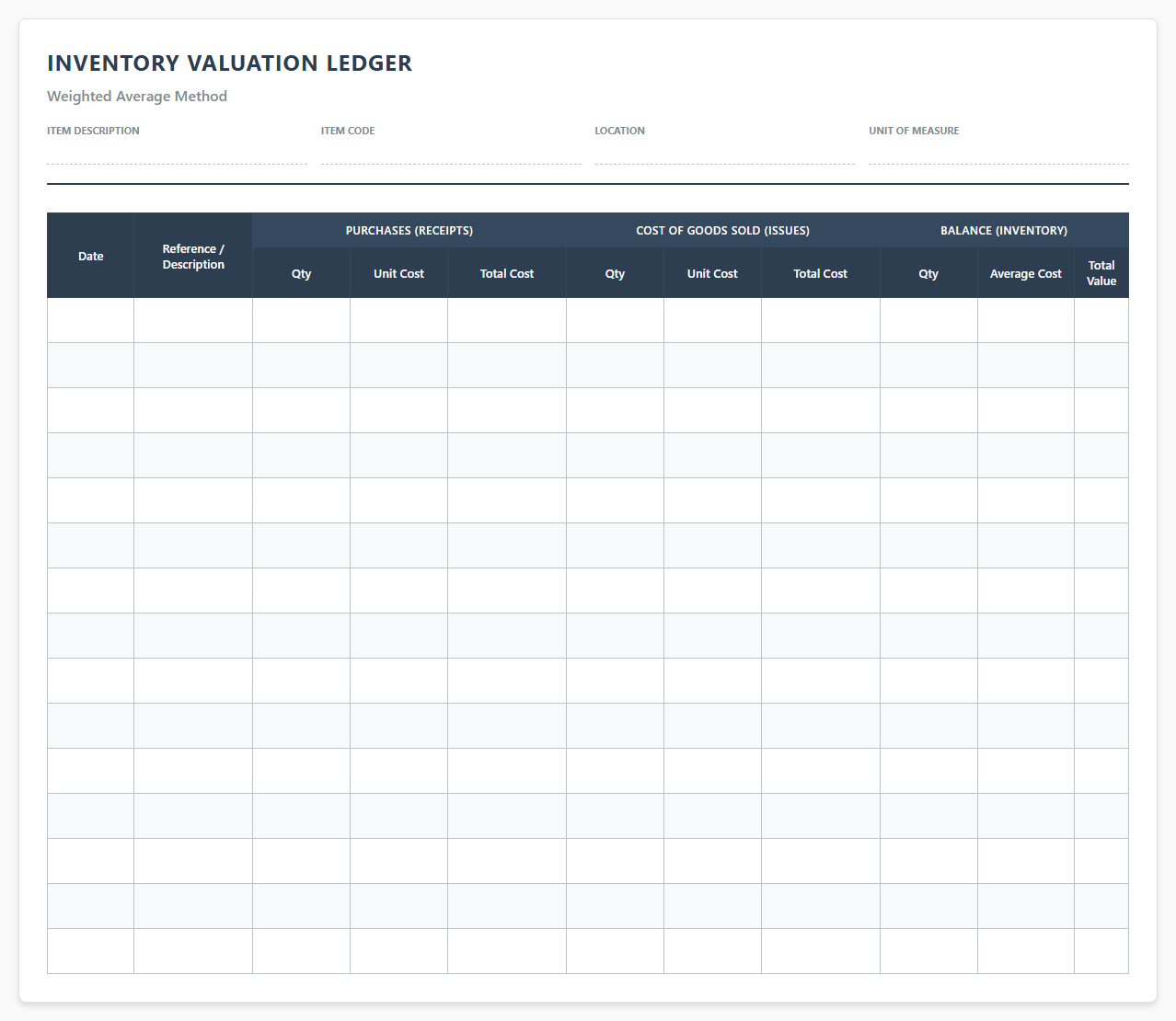
Task: Click the 'BALANCE (INVENTORY)' group header
Action: coord(1004,230)
